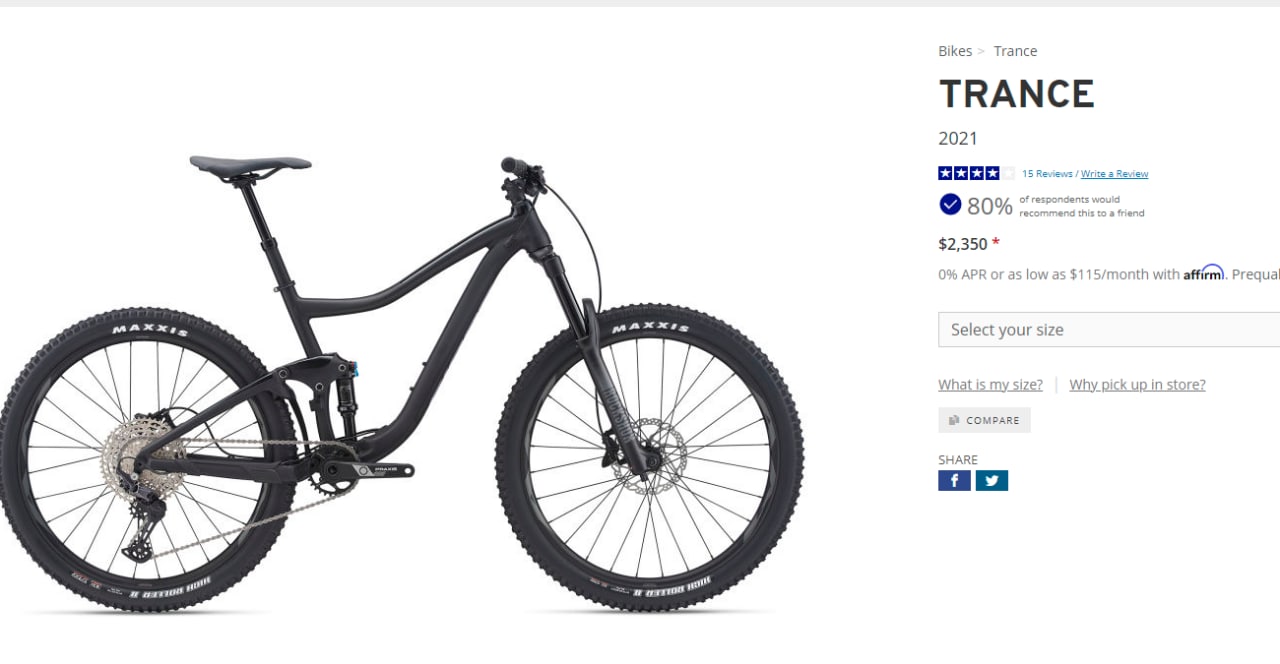Open the Trance breadcrumb link

tap(1015, 51)
